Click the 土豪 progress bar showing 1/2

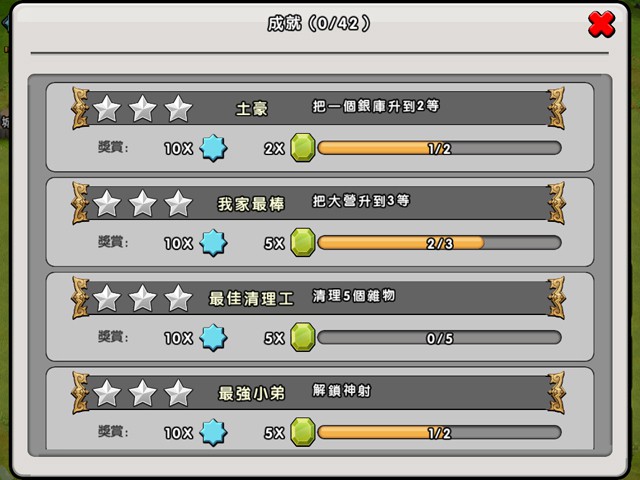coord(439,148)
